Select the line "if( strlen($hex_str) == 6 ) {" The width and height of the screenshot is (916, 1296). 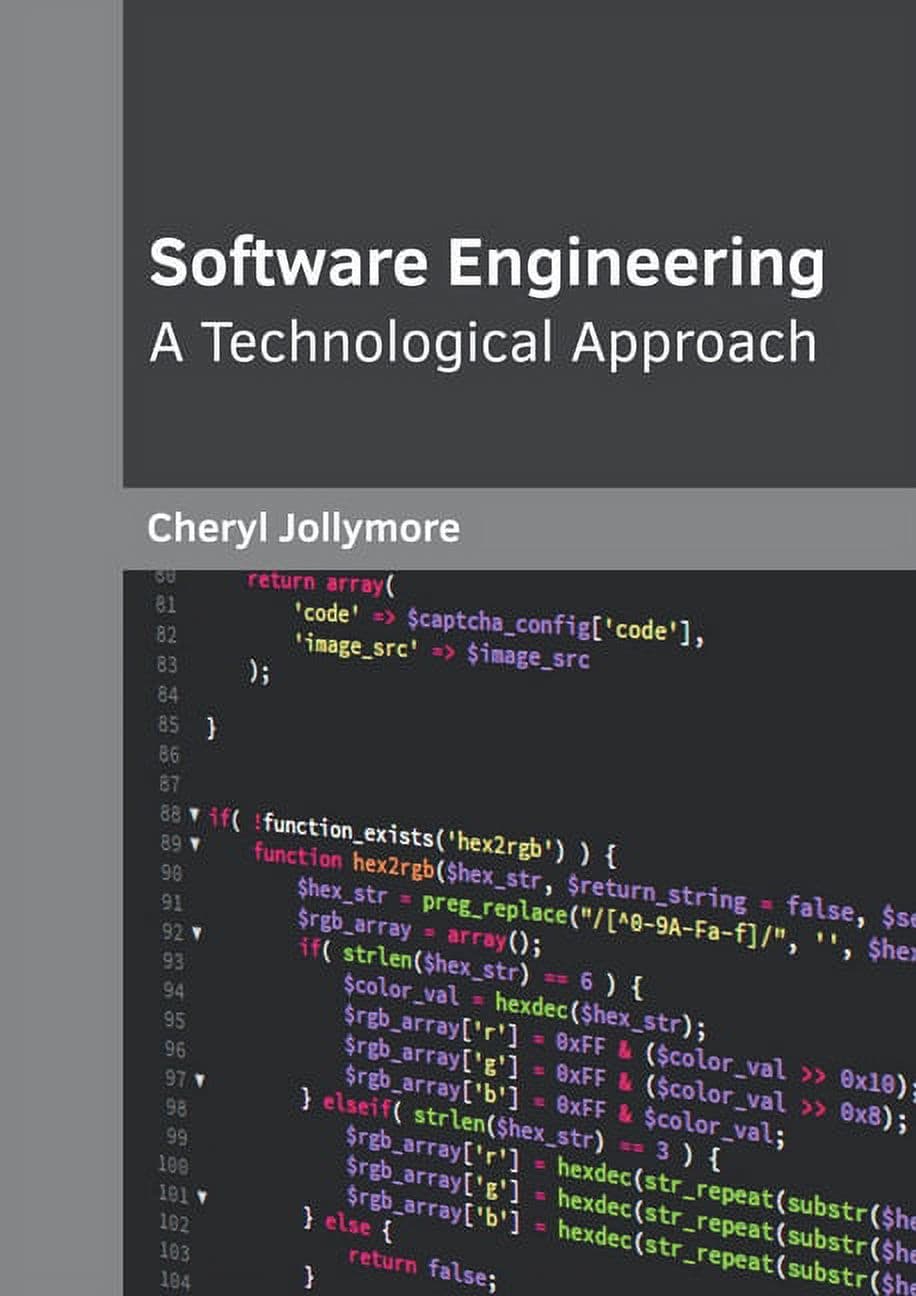pyautogui.click(x=470, y=968)
